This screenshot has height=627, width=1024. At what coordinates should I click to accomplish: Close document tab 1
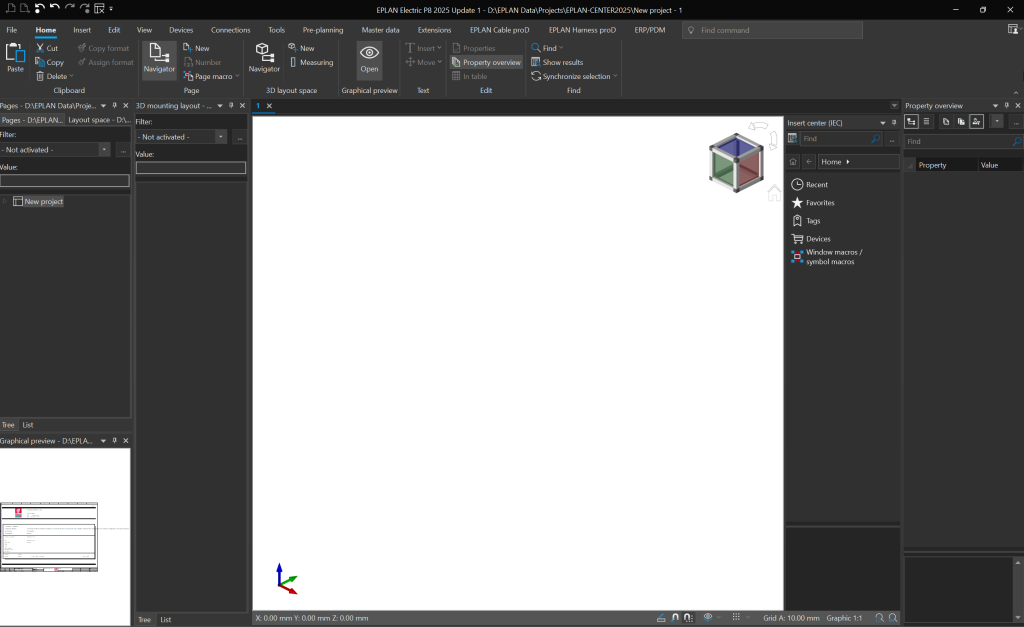click(269, 105)
